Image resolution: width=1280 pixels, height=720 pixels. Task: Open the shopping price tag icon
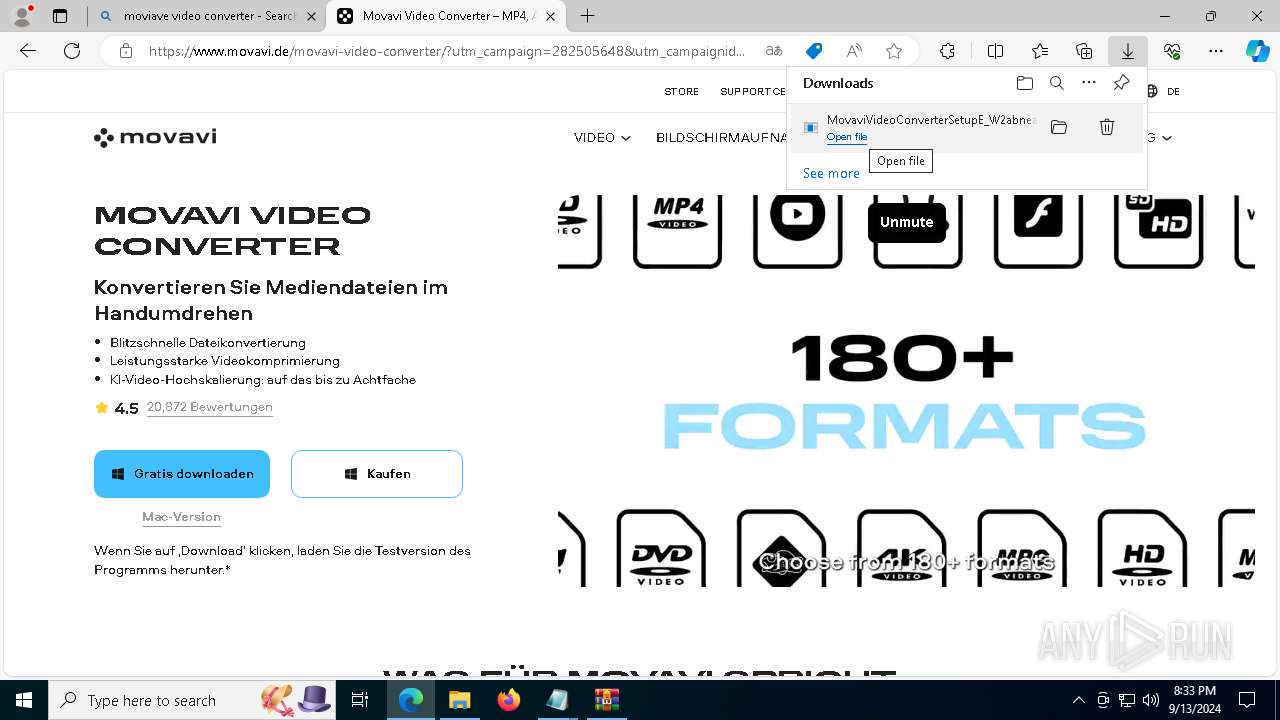[814, 51]
